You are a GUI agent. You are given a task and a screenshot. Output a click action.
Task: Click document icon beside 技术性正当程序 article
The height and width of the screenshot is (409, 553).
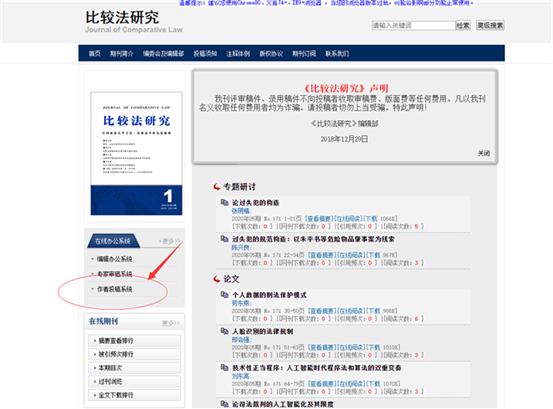pos(224,367)
